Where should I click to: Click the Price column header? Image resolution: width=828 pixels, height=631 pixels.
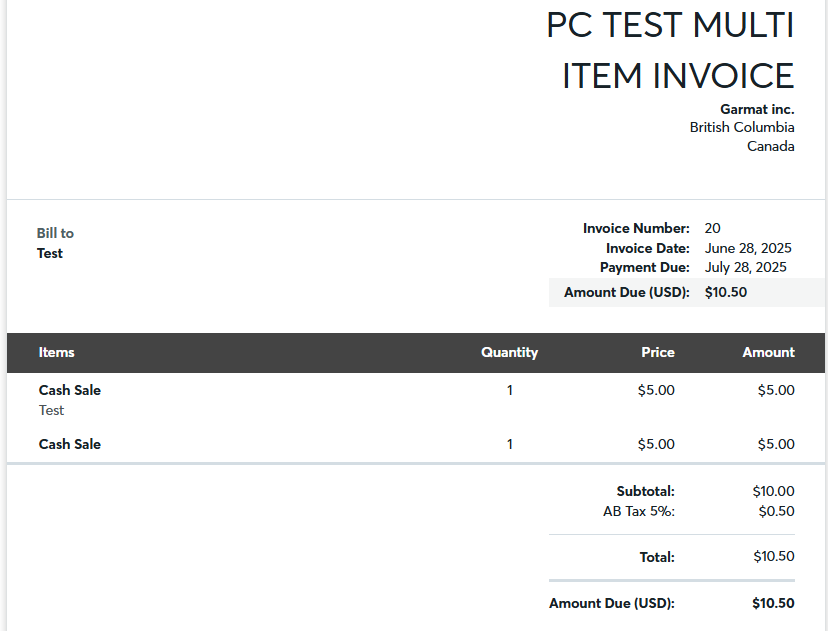(x=658, y=352)
